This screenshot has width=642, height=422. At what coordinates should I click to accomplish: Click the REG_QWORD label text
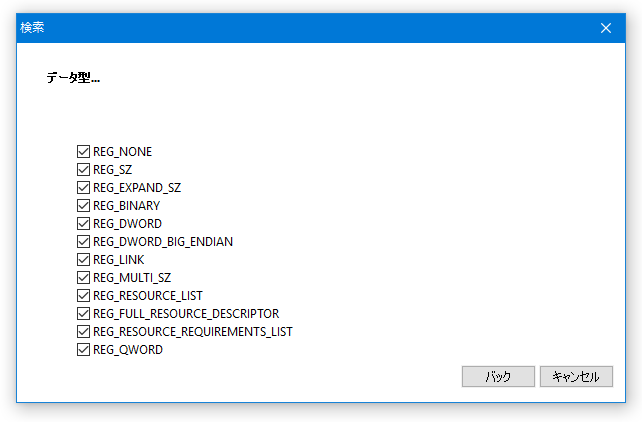(128, 350)
